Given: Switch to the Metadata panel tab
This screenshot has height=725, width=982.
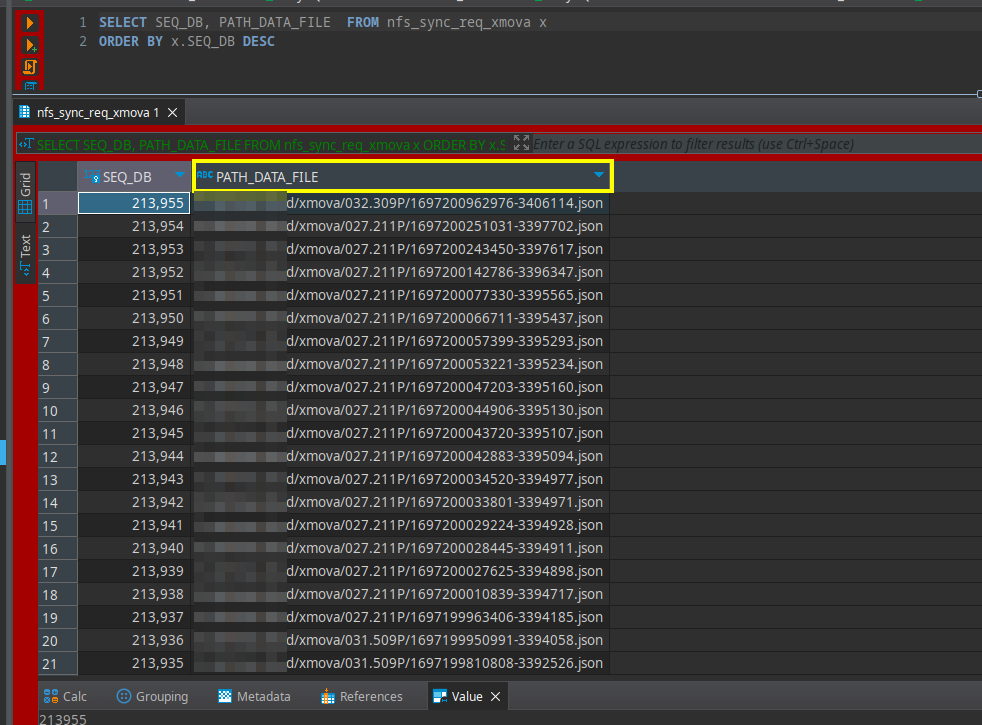Looking at the screenshot, I should (255, 697).
